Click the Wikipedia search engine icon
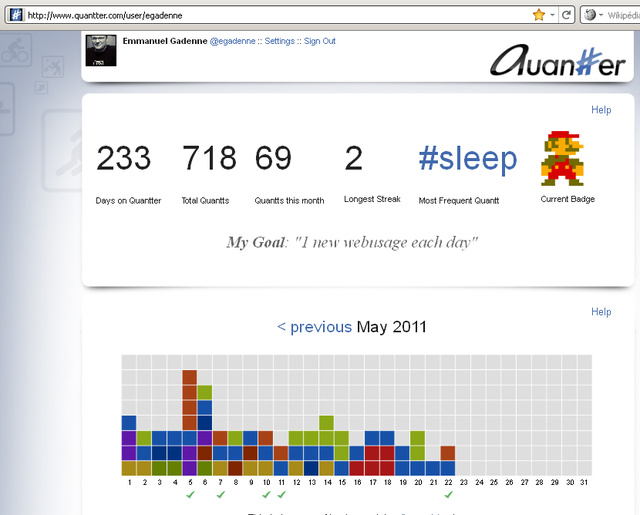Screen dimensions: 640x515 click(x=590, y=15)
